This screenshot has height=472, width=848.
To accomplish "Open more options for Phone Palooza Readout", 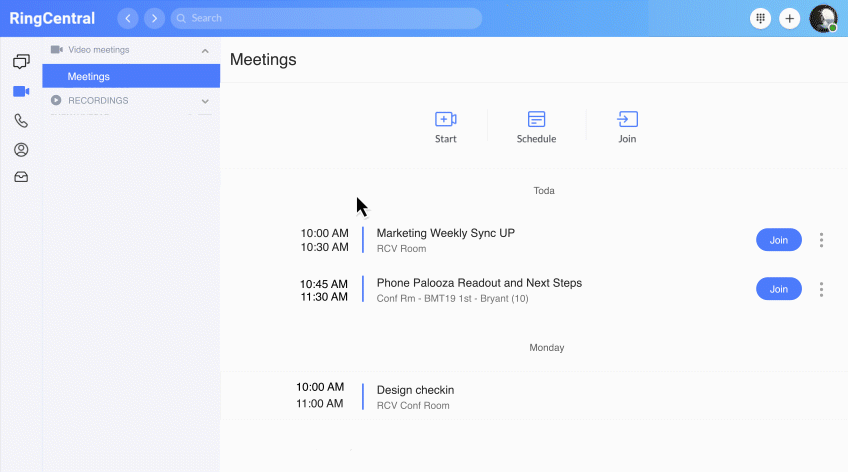I will [x=821, y=289].
